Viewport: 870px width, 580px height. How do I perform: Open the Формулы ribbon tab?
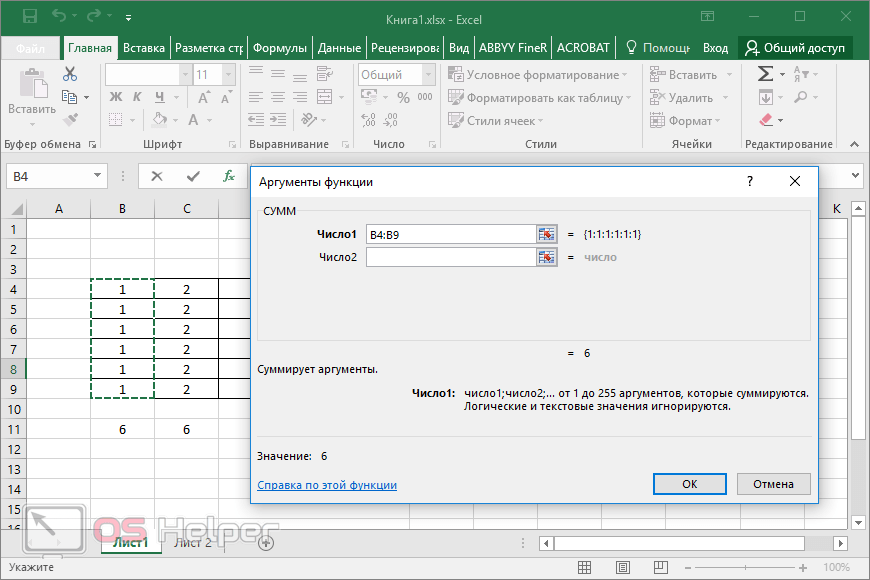pyautogui.click(x=280, y=48)
